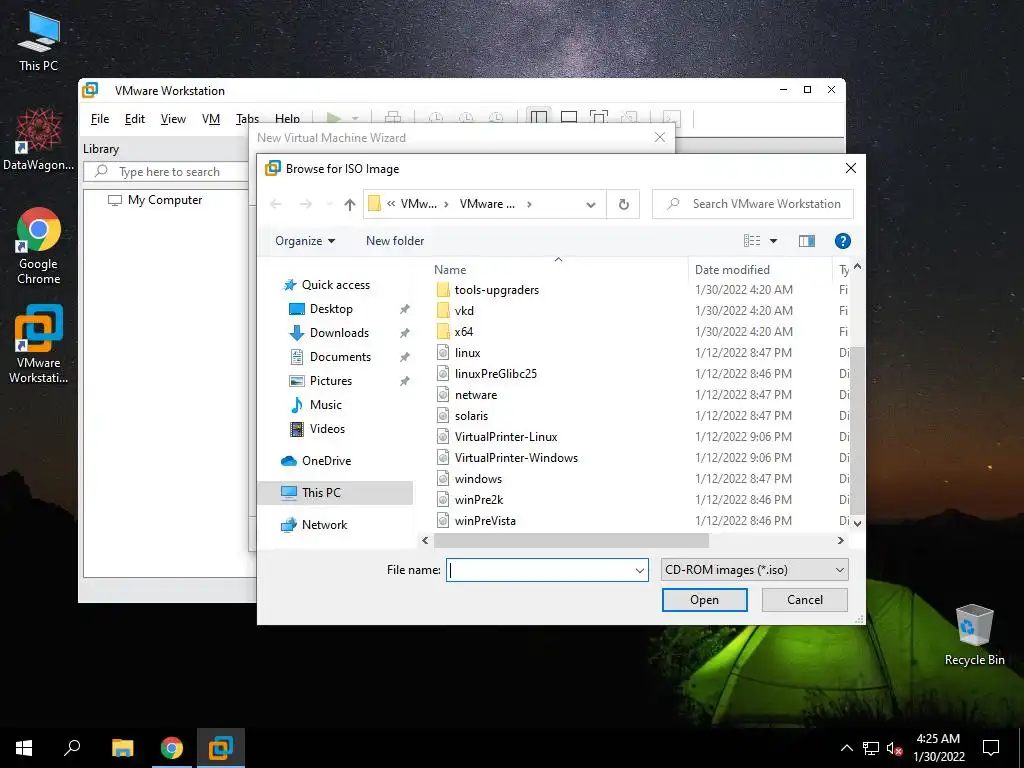Click Library search box
The image size is (1024, 768).
tap(166, 172)
